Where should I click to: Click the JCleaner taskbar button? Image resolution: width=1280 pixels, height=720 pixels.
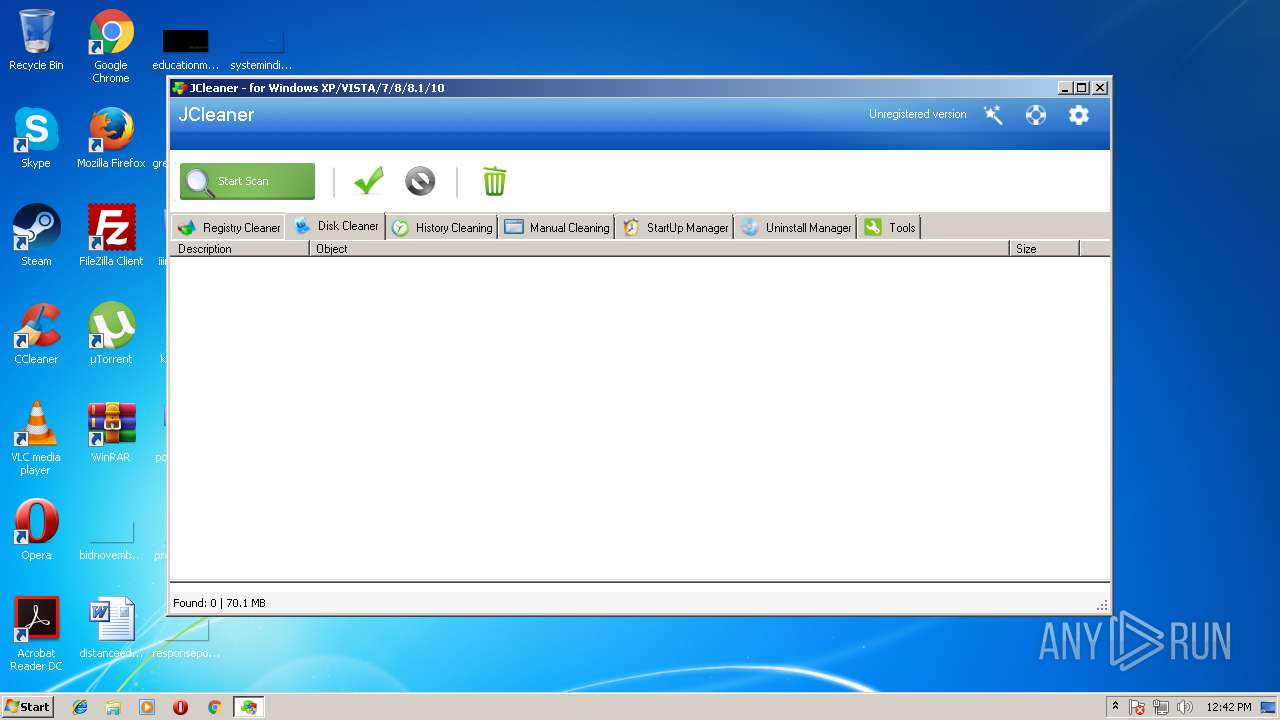click(248, 707)
